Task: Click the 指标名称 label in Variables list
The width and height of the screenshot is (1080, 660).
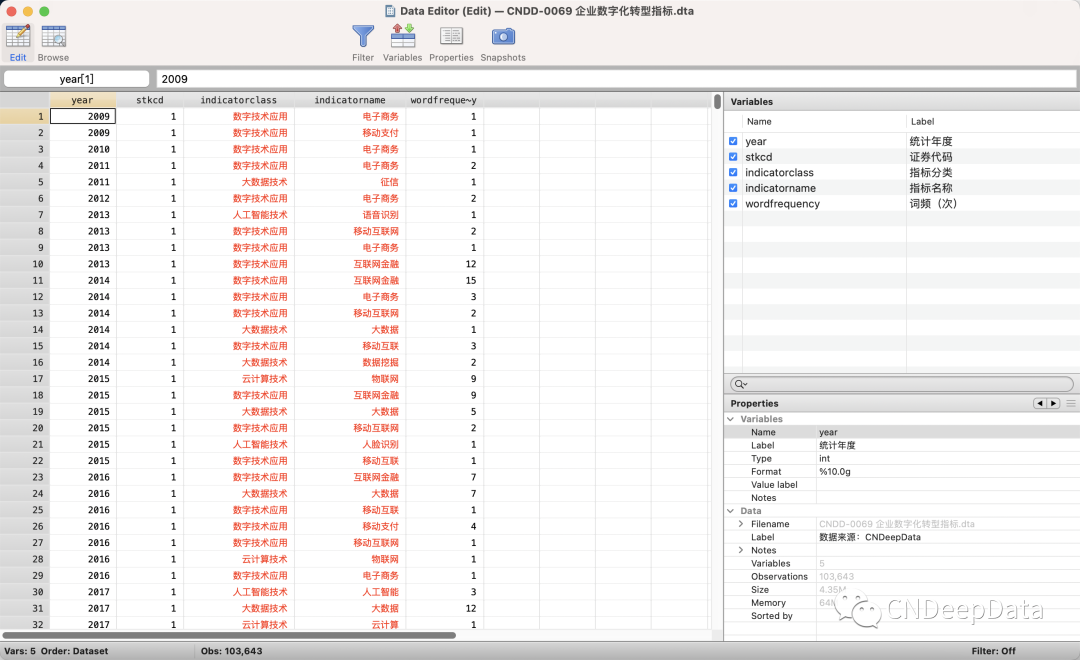Action: coord(931,188)
